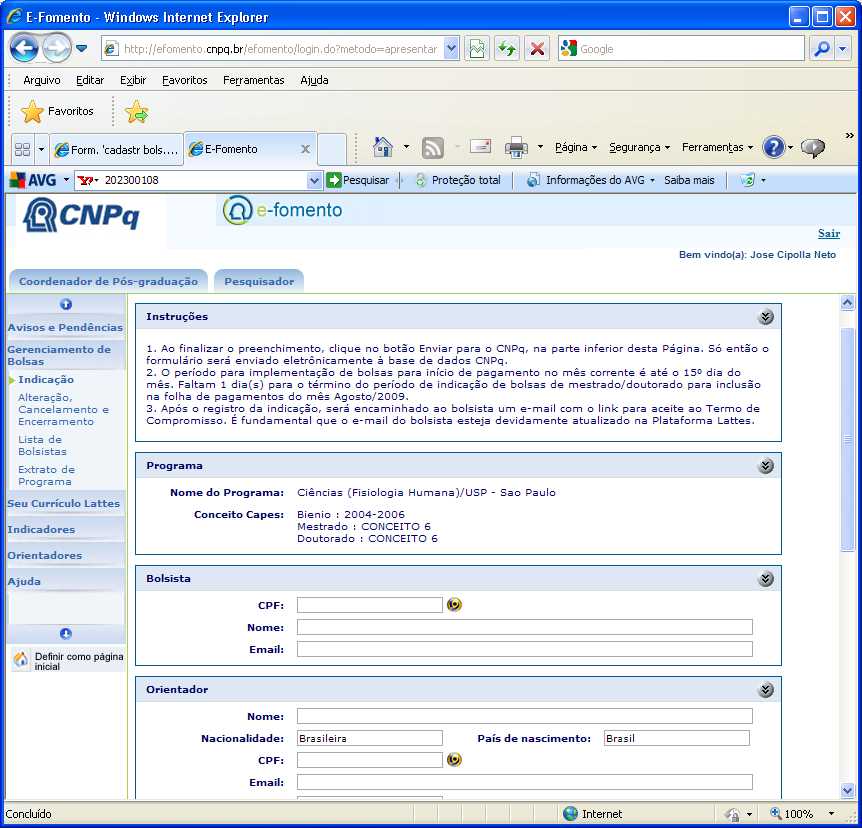Open the Quick Tabs grid icon
The width and height of the screenshot is (862, 828).
(23, 149)
